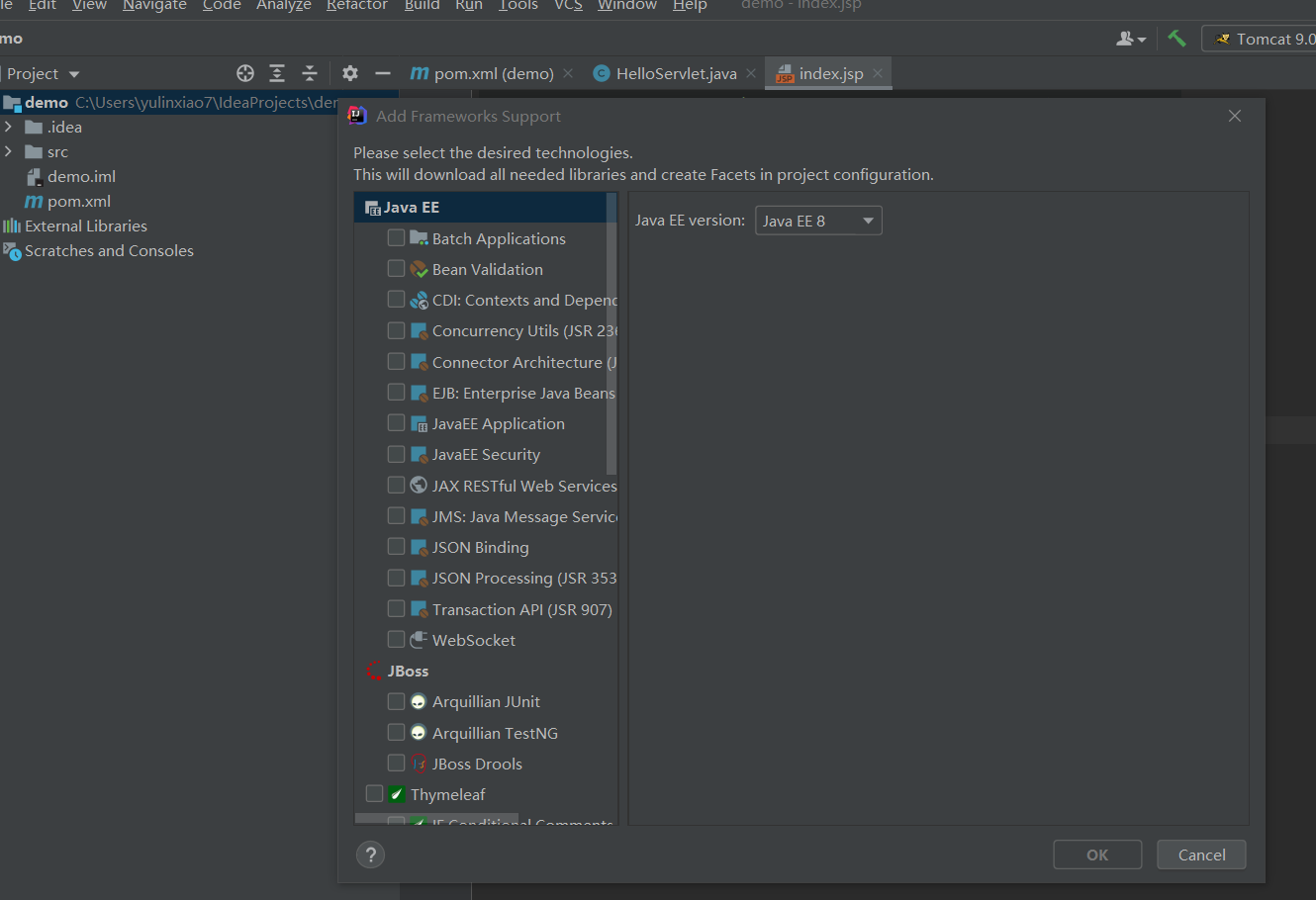Check the JavaEE Security checkbox
This screenshot has width=1316, height=900.
coord(396,454)
